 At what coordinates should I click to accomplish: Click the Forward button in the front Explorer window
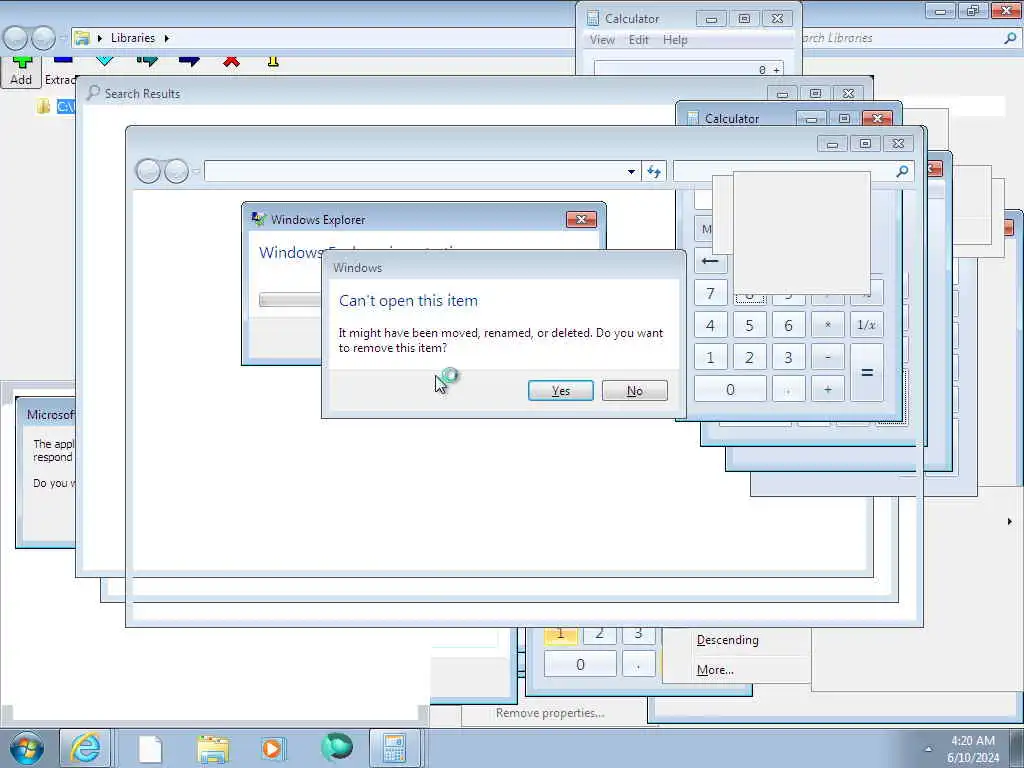pos(176,172)
